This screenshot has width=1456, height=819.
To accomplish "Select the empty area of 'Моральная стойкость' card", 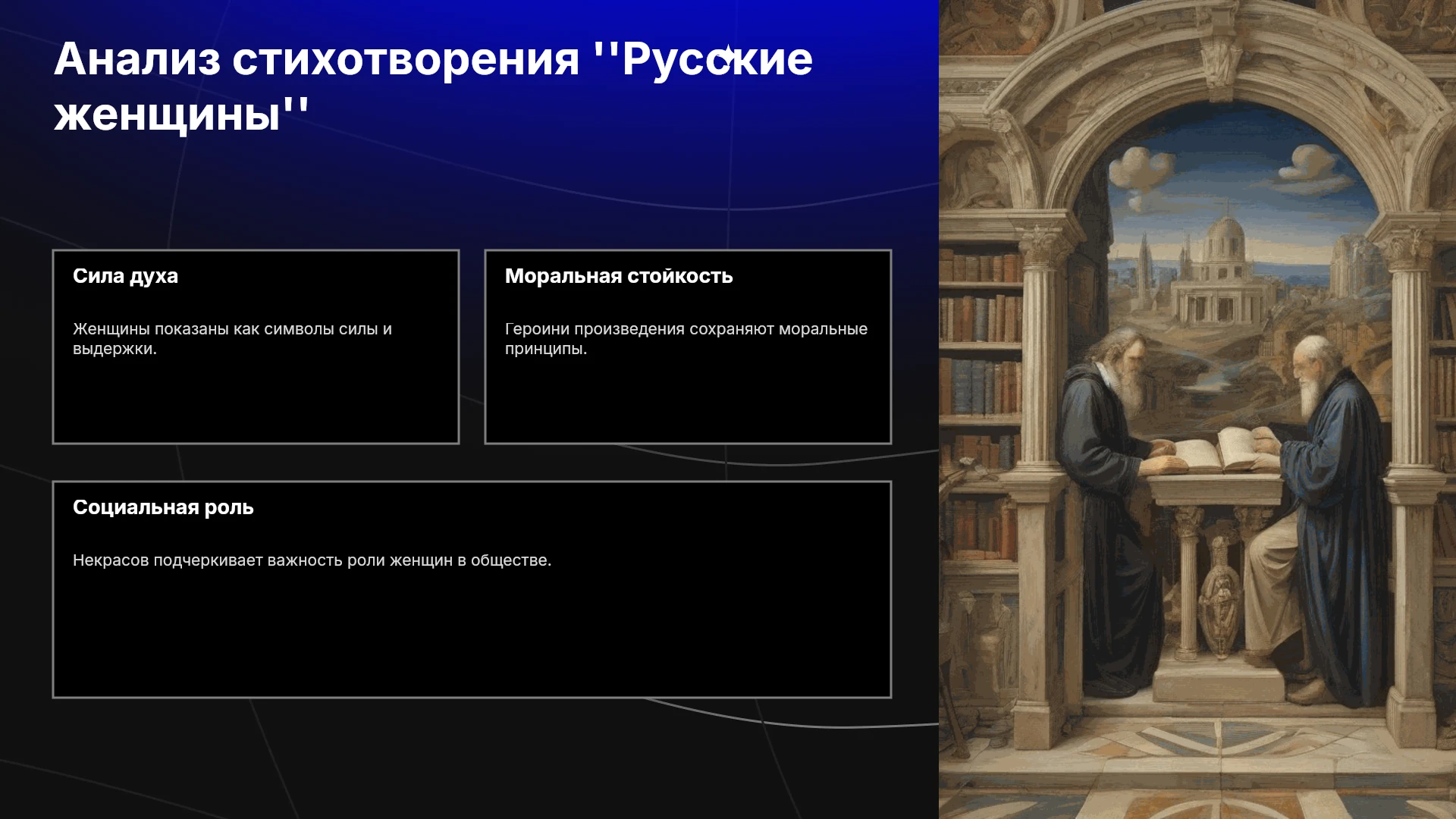I will (x=688, y=402).
